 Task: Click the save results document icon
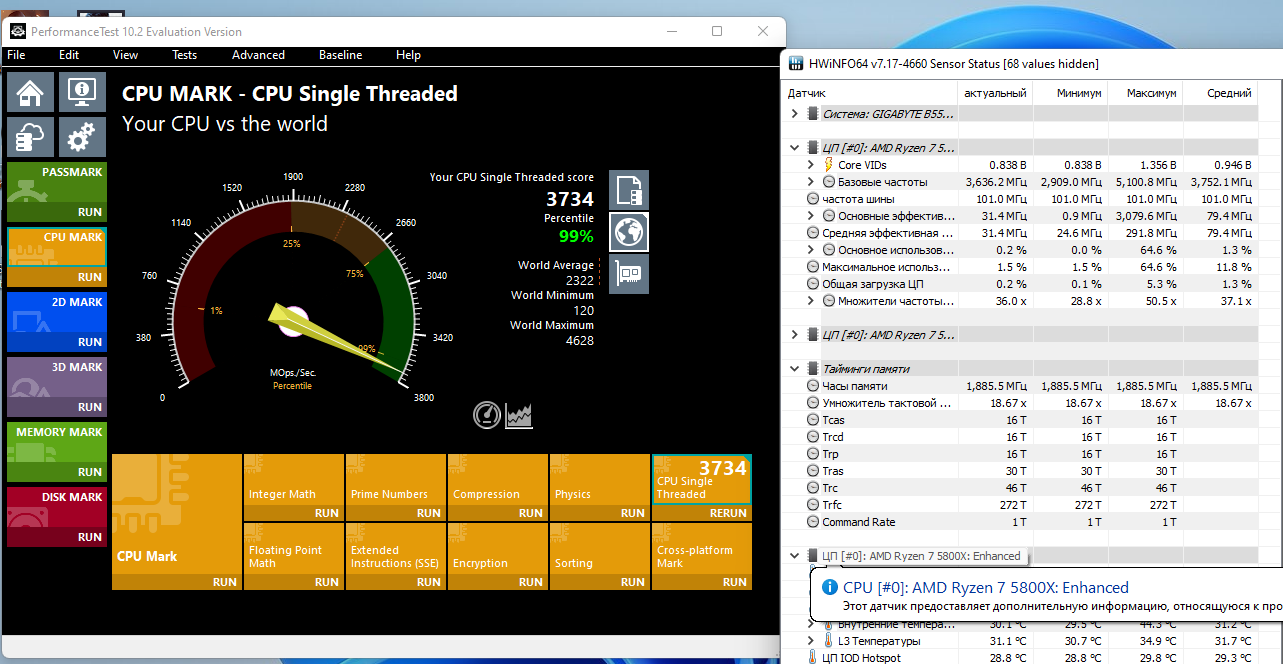pyautogui.click(x=628, y=189)
